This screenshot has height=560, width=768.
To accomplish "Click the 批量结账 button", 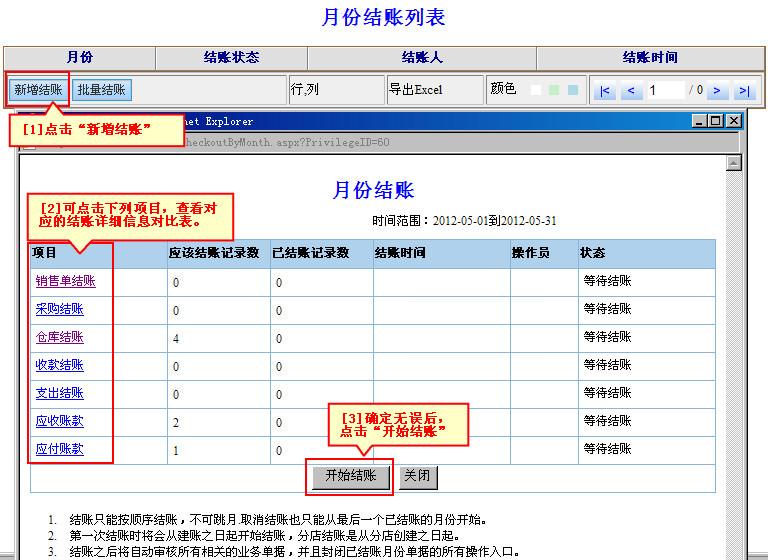I will click(x=101, y=90).
